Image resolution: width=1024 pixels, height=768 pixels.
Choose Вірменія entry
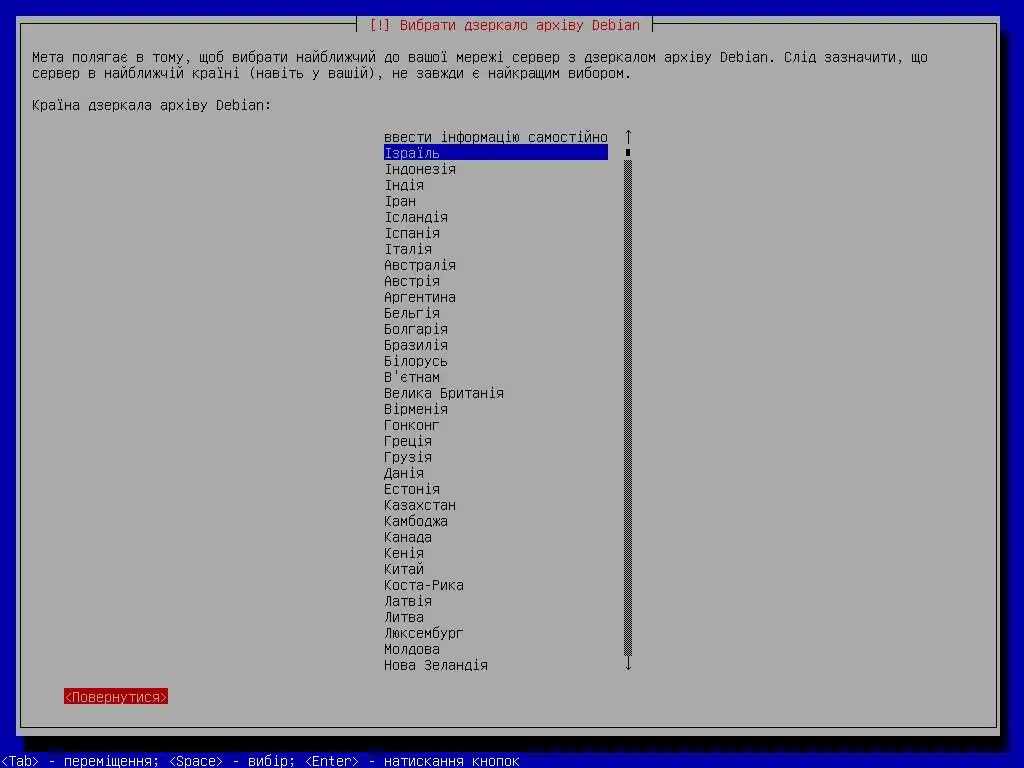(496, 409)
